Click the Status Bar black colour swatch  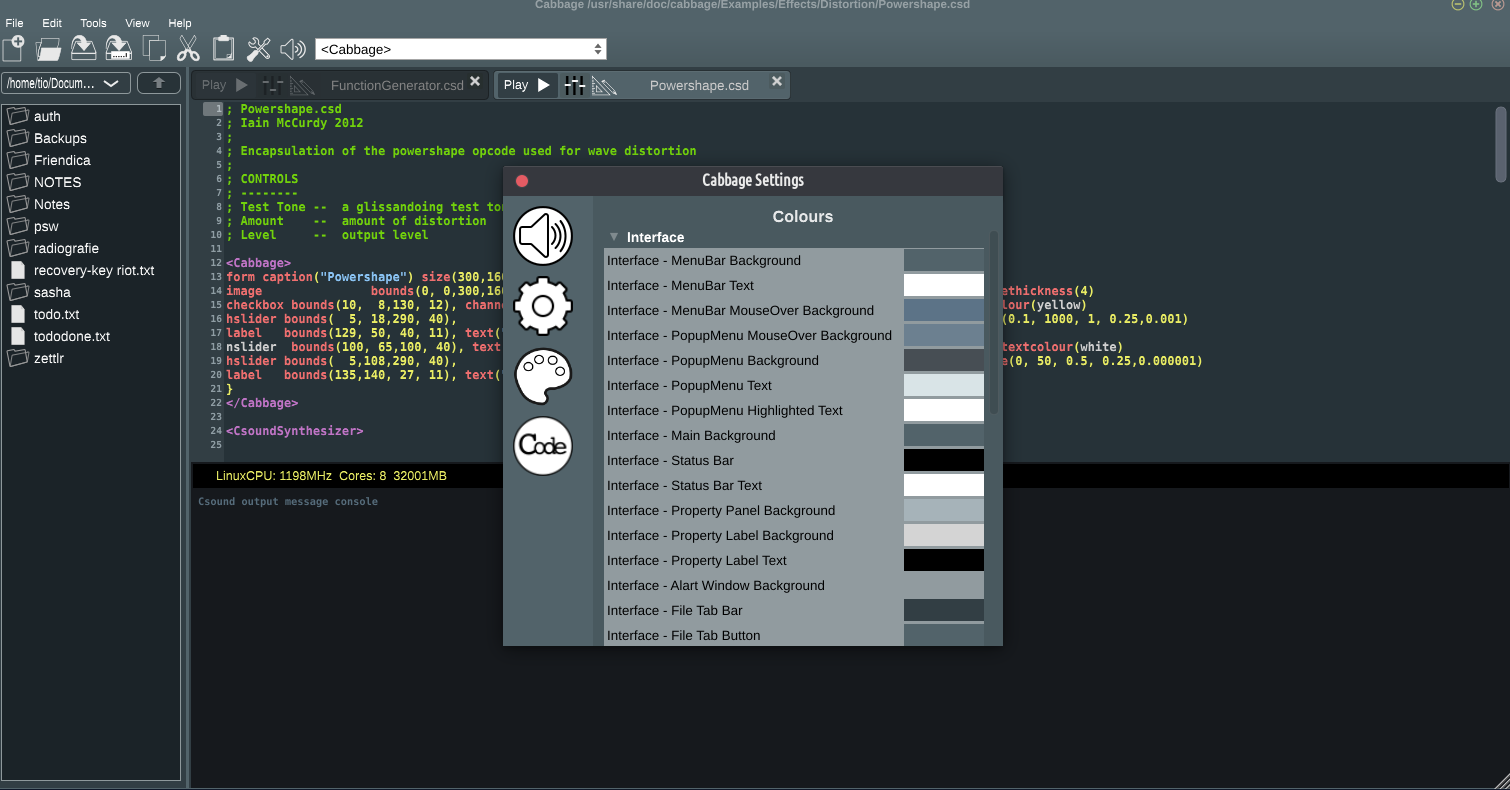tap(943, 460)
